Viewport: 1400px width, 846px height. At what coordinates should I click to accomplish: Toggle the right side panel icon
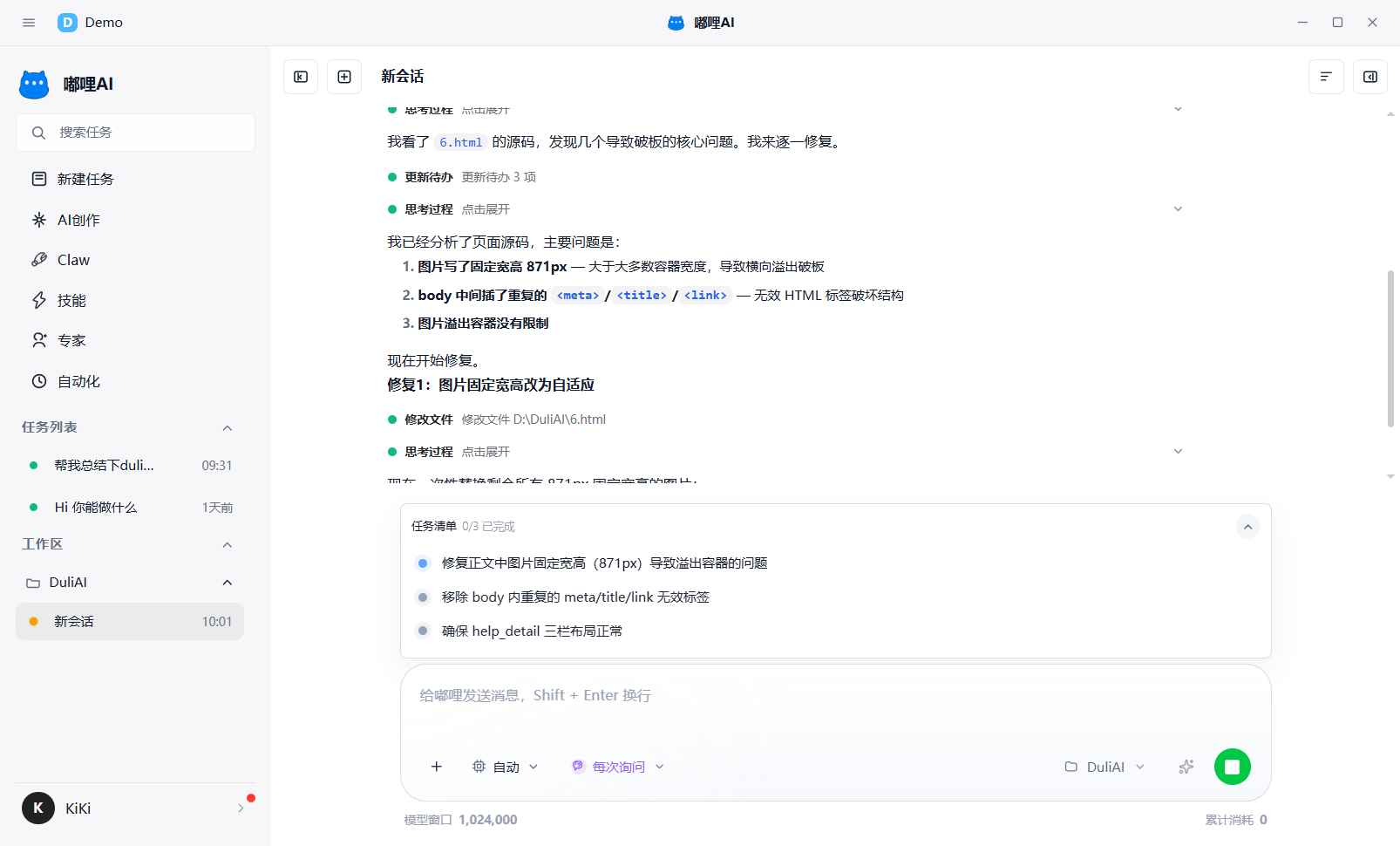[x=1370, y=77]
